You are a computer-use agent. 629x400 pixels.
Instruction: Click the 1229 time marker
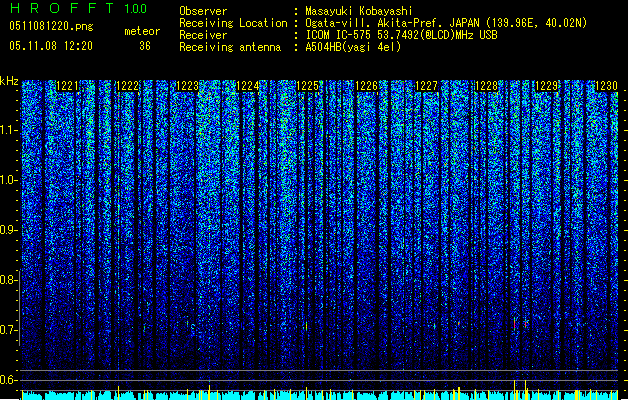547,86
